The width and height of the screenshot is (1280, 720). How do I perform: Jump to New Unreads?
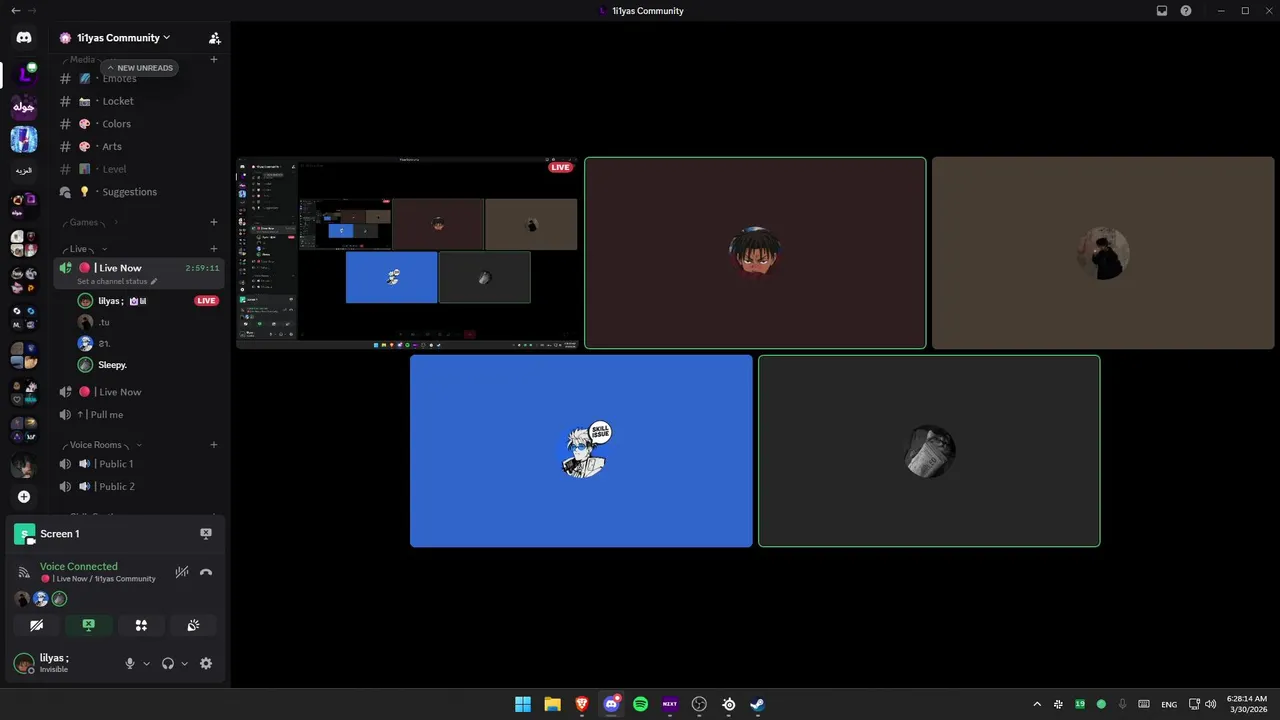pyautogui.click(x=140, y=68)
